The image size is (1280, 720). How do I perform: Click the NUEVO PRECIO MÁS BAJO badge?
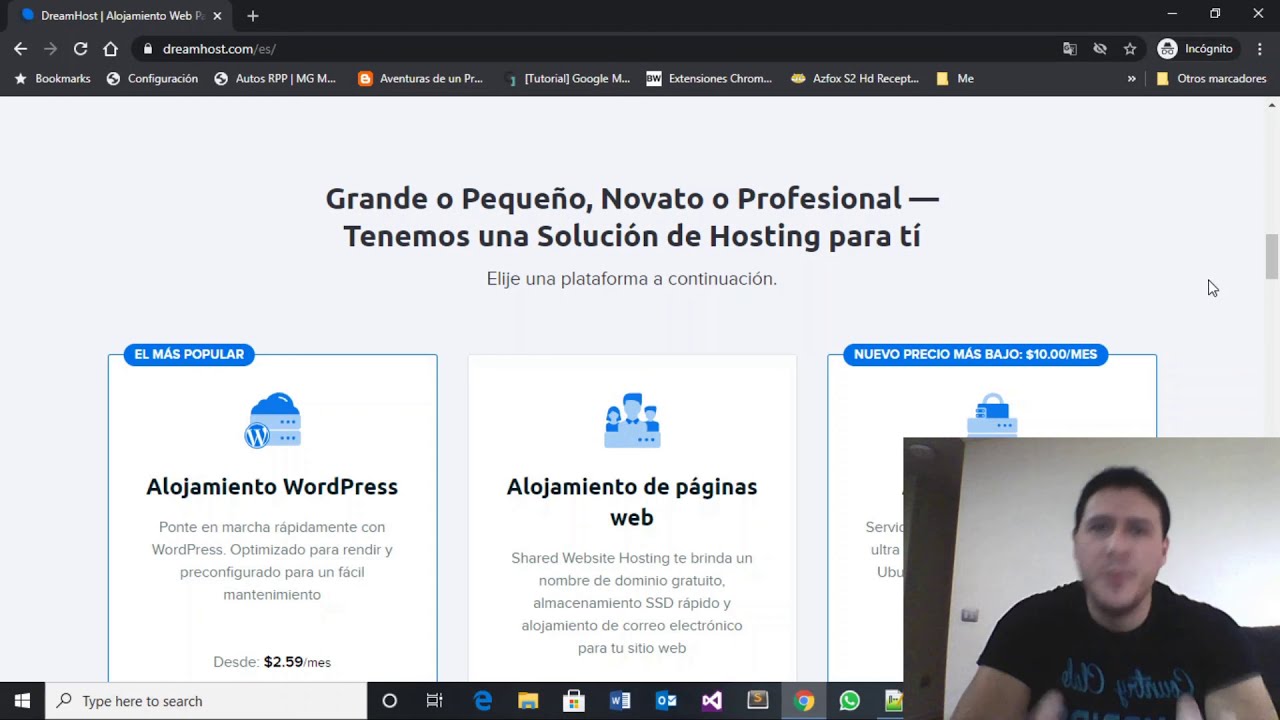[975, 354]
